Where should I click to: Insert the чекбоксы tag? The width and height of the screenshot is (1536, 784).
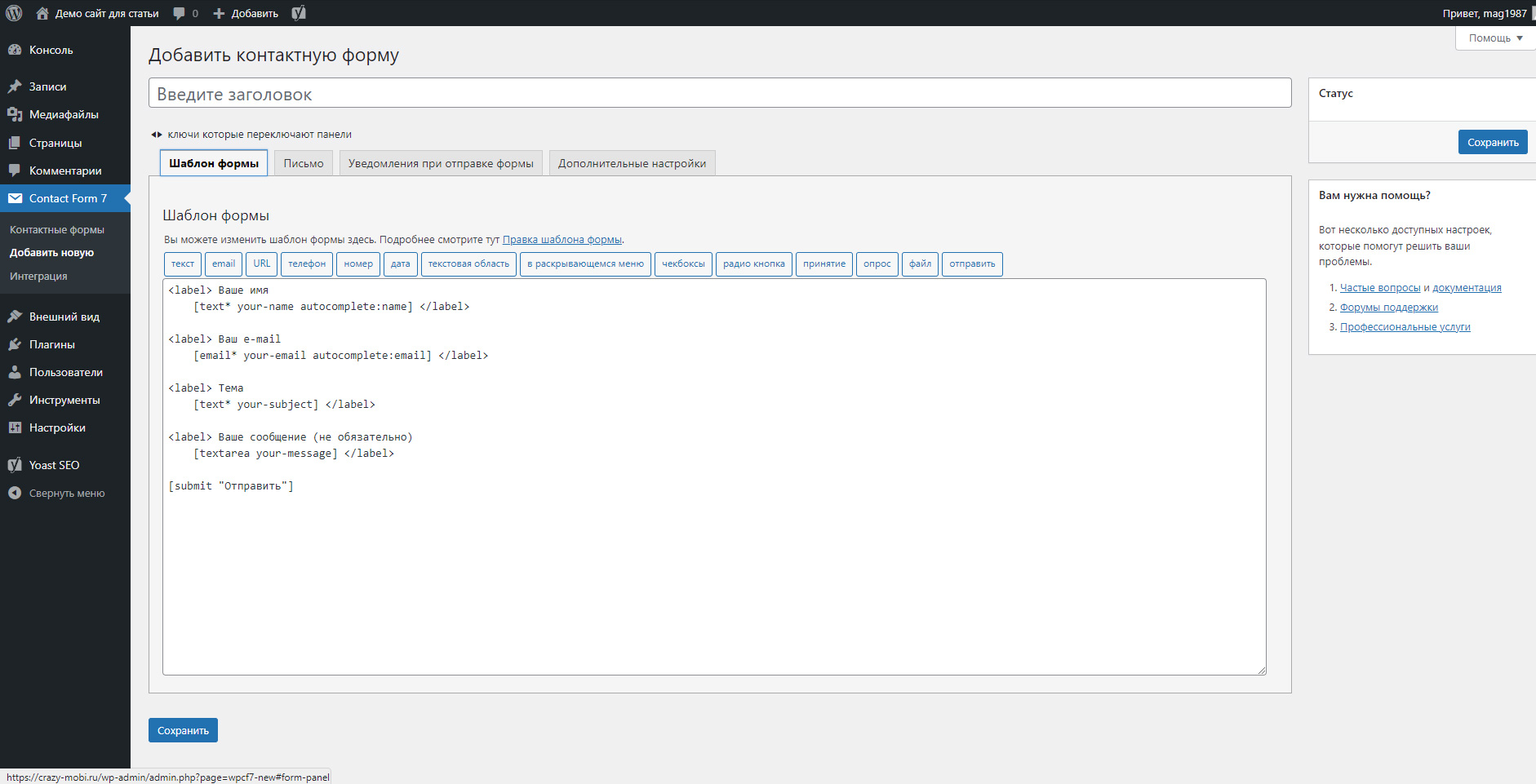click(683, 264)
